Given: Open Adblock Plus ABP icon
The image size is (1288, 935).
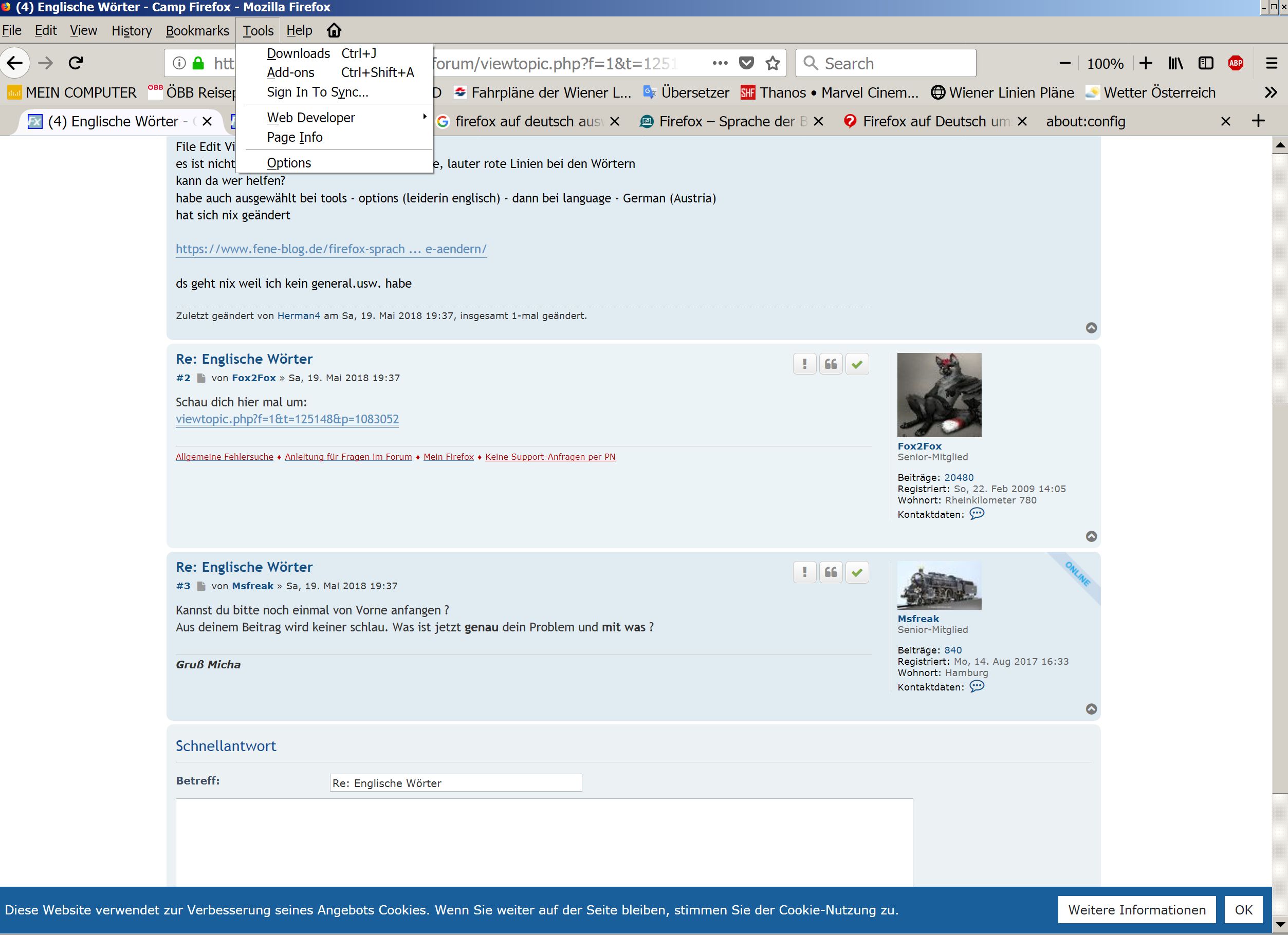Looking at the screenshot, I should 1235,63.
